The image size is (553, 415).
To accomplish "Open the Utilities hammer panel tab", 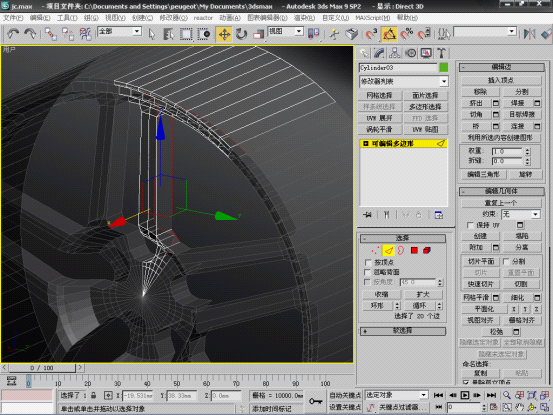I will pyautogui.click(x=441, y=53).
